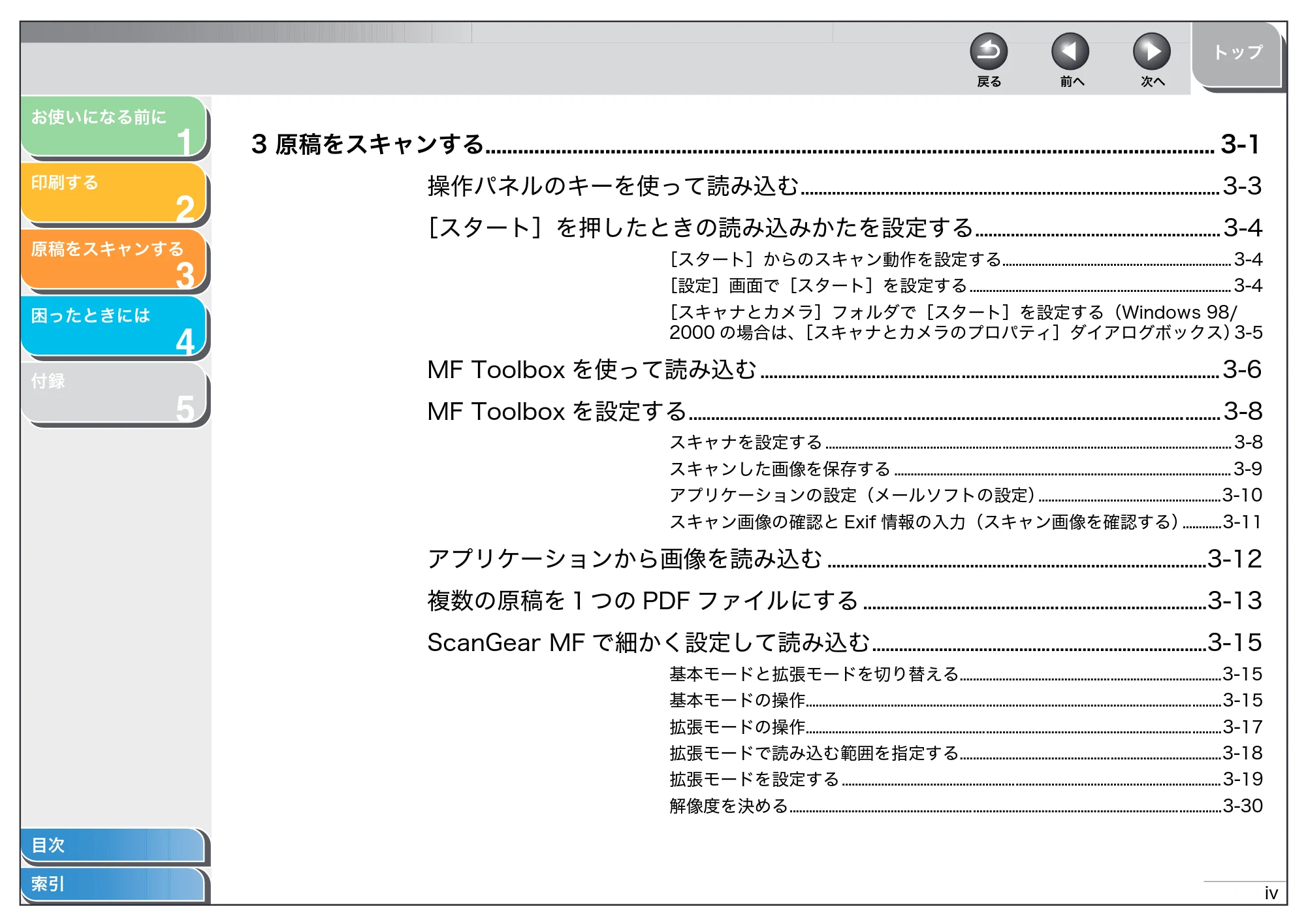1306x924 pixels.
Task: Open ［スタート］を押したときの読み込みかたを設定する entry
Action: pos(844,228)
